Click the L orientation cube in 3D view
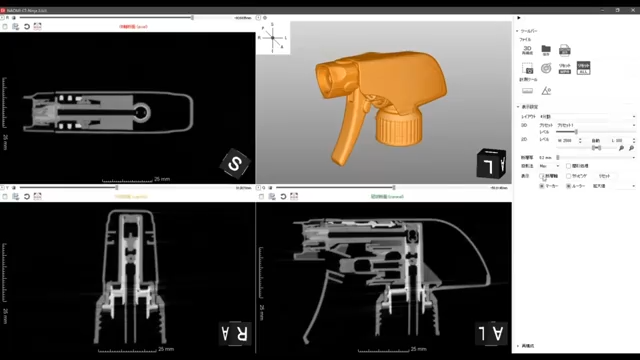The width and height of the screenshot is (640, 360). [491, 163]
